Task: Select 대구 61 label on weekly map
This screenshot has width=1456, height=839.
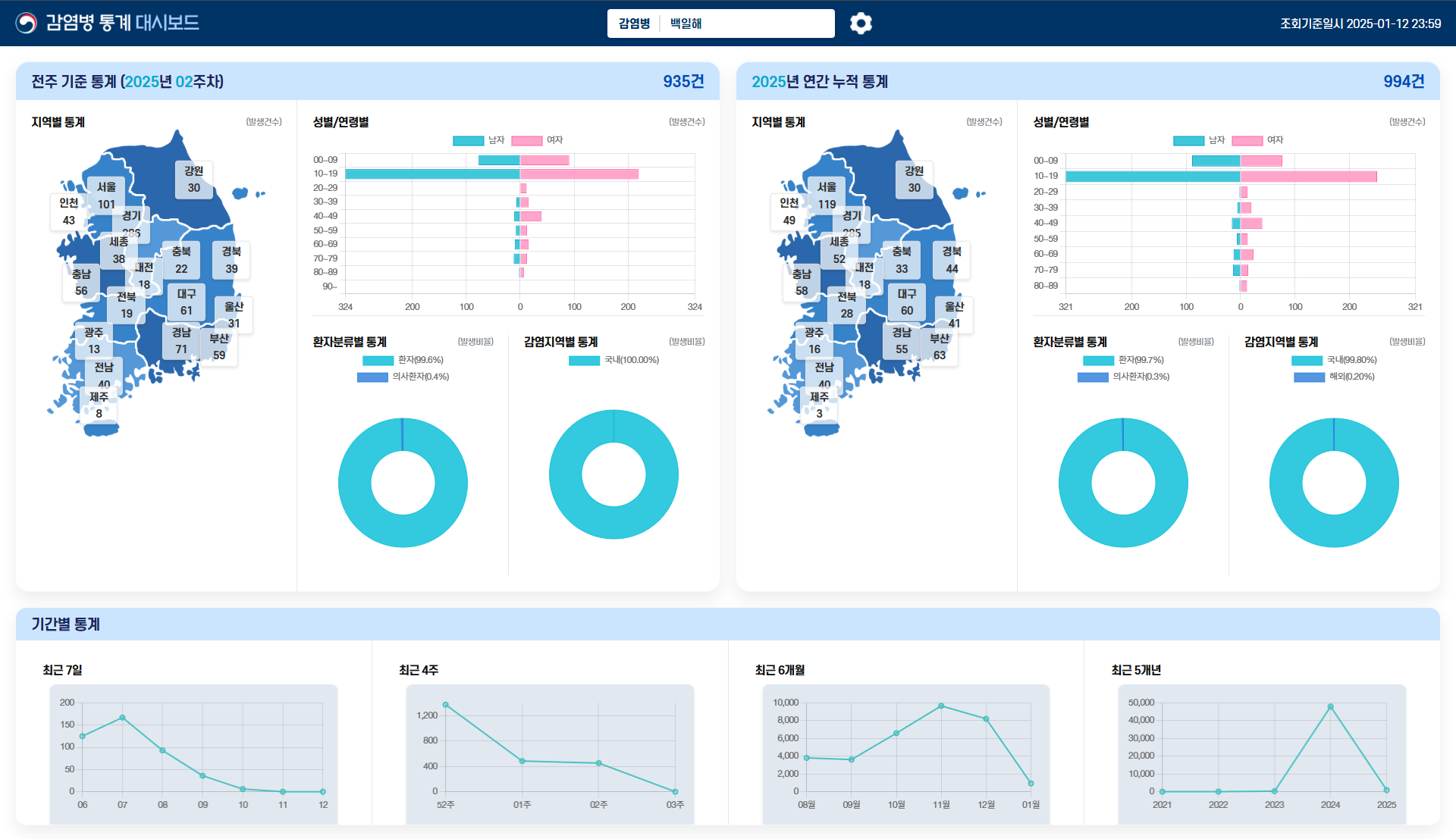Action: tap(187, 302)
